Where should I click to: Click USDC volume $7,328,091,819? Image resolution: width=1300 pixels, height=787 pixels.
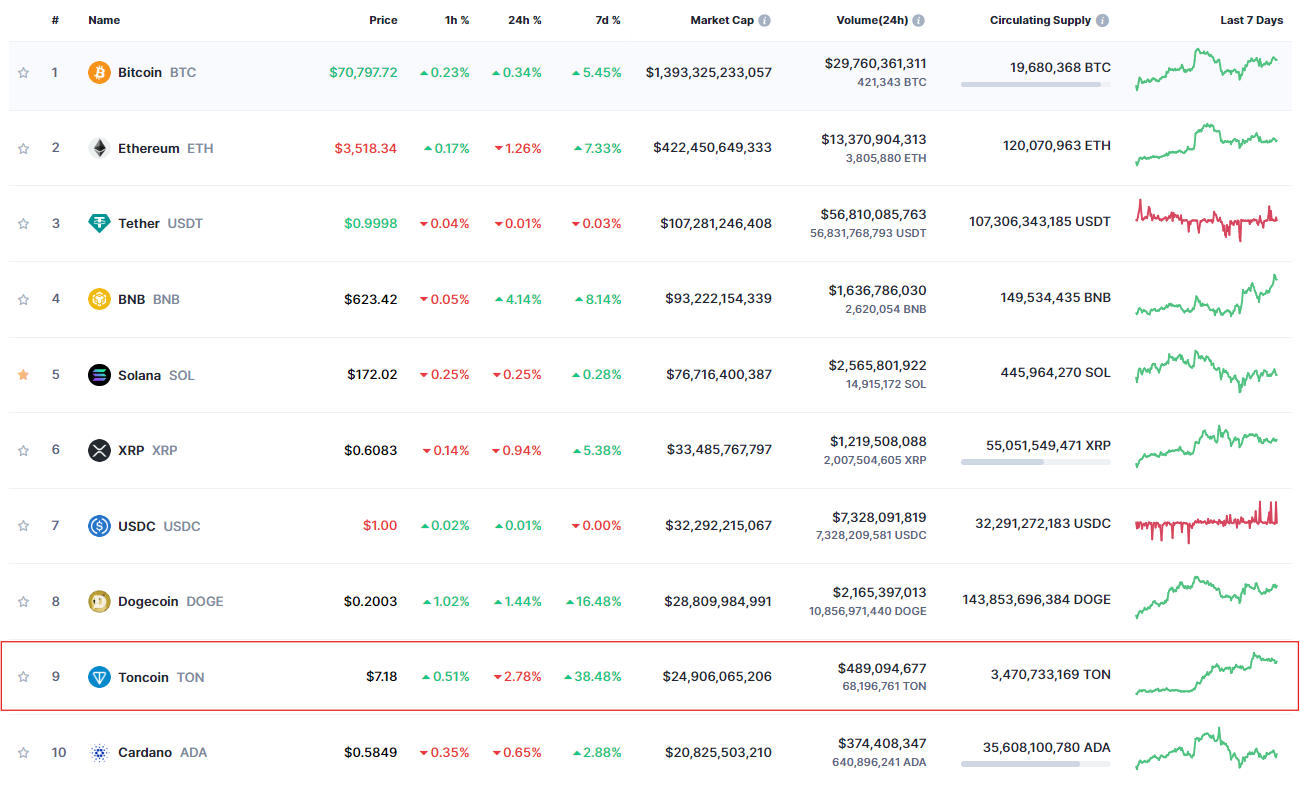pyautogui.click(x=879, y=517)
